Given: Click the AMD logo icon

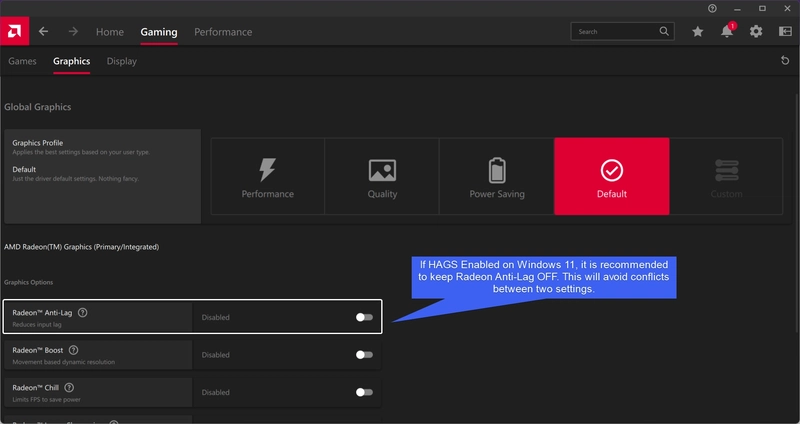Looking at the screenshot, I should (x=14, y=31).
